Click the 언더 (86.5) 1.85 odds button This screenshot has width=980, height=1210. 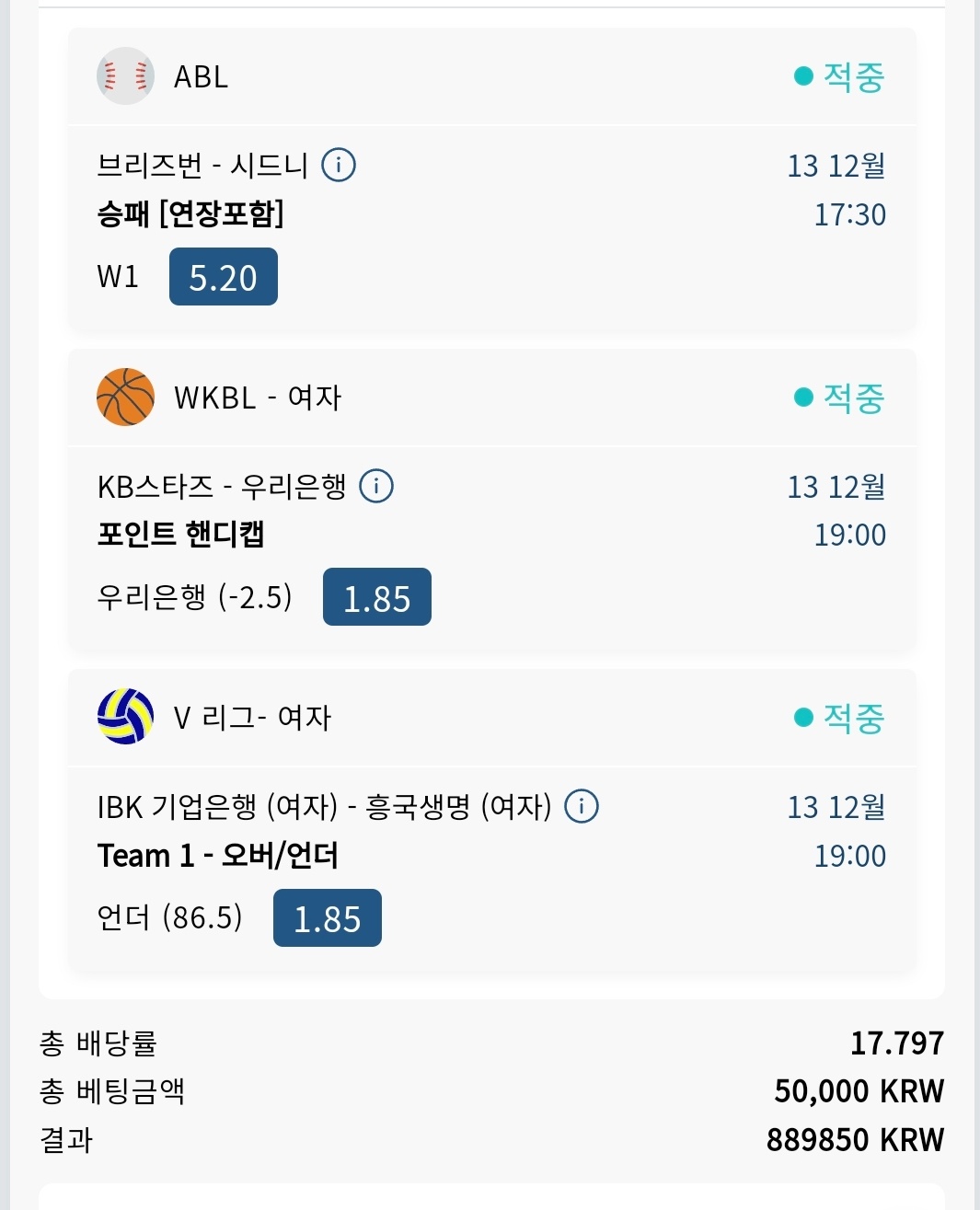point(328,918)
